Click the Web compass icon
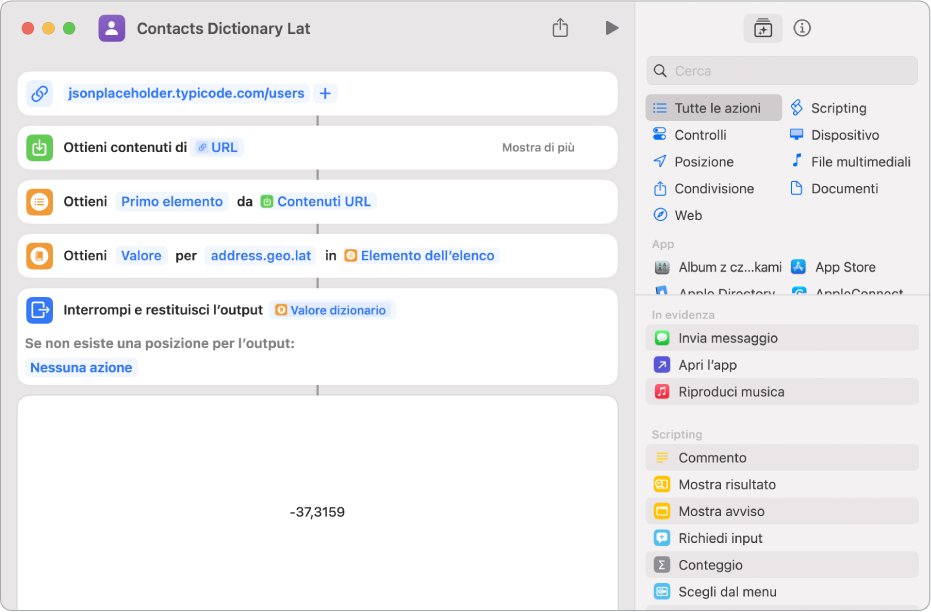Image resolution: width=931 pixels, height=612 pixels. click(660, 214)
